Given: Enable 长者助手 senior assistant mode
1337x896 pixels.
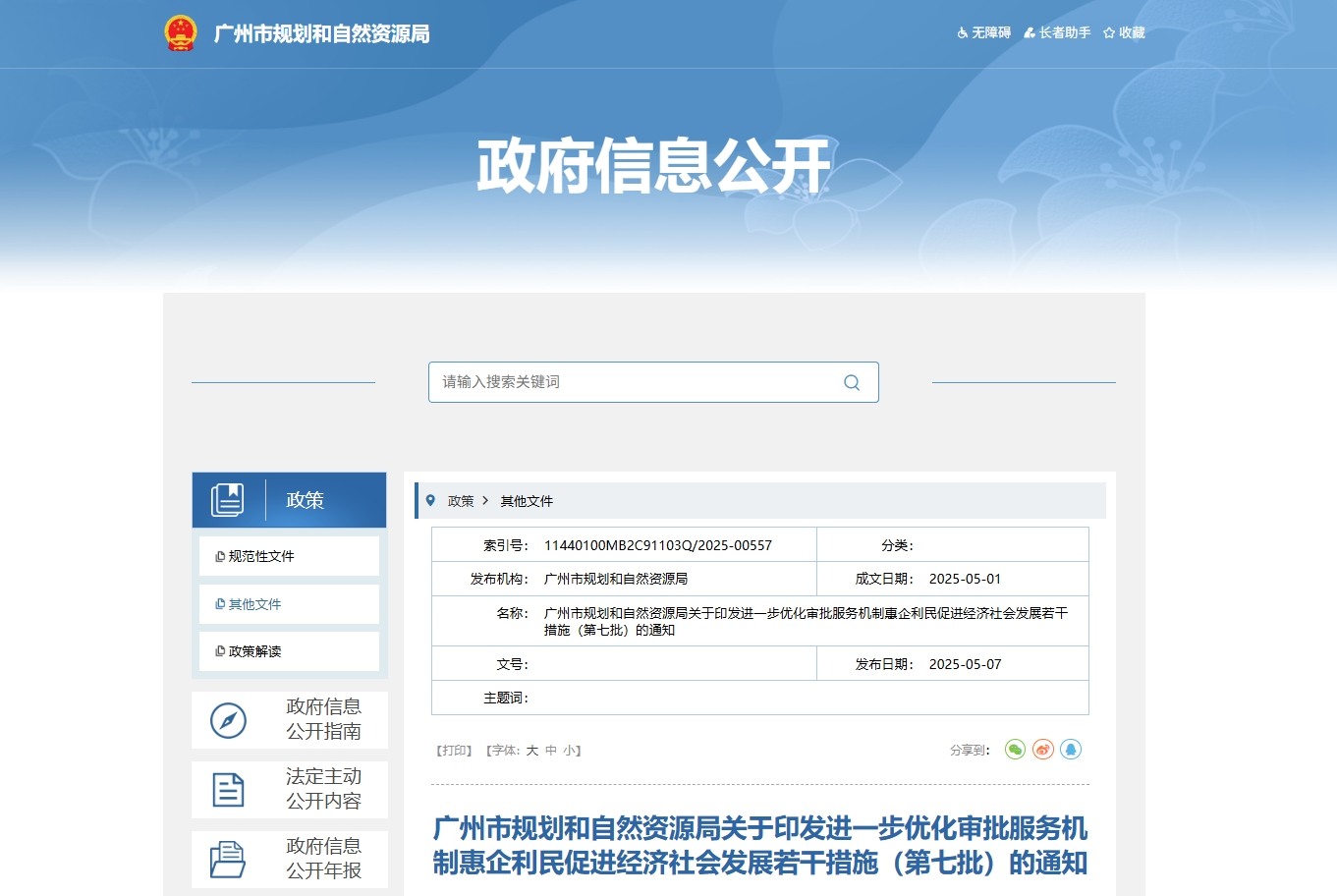Looking at the screenshot, I should 1058,33.
